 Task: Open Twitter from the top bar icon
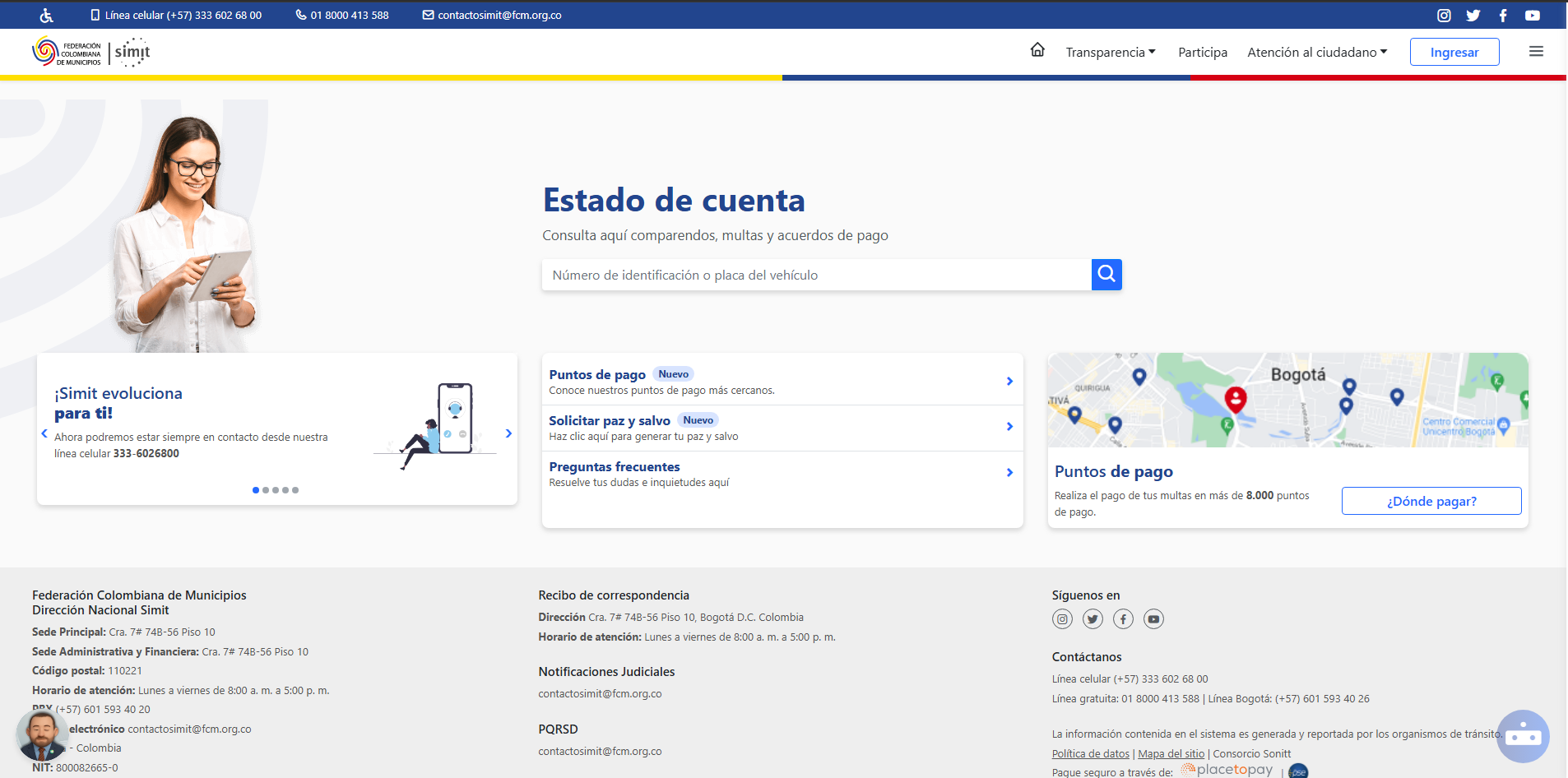click(1473, 15)
